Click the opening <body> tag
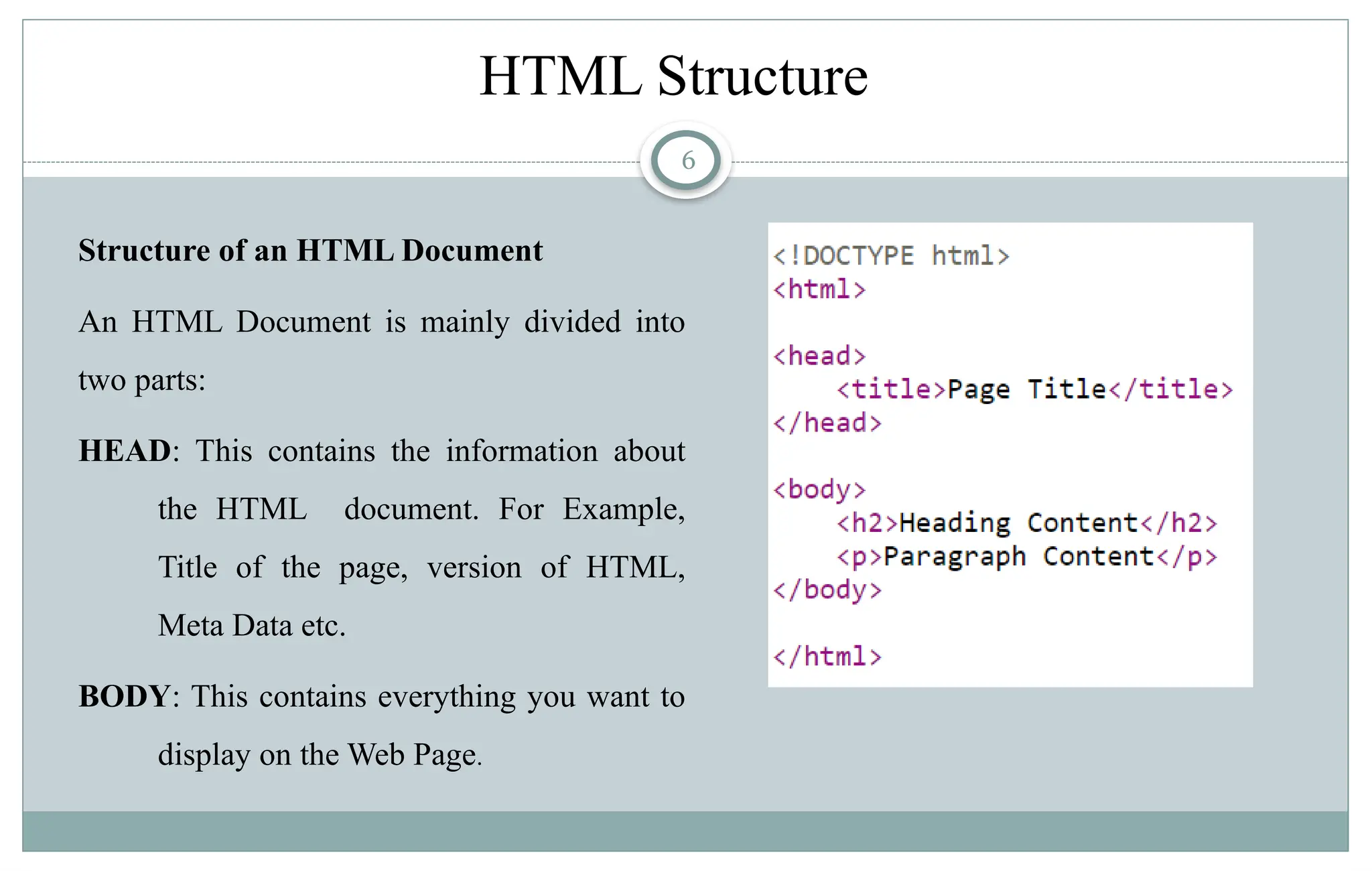Screen dimensions: 1372x871 tap(819, 490)
